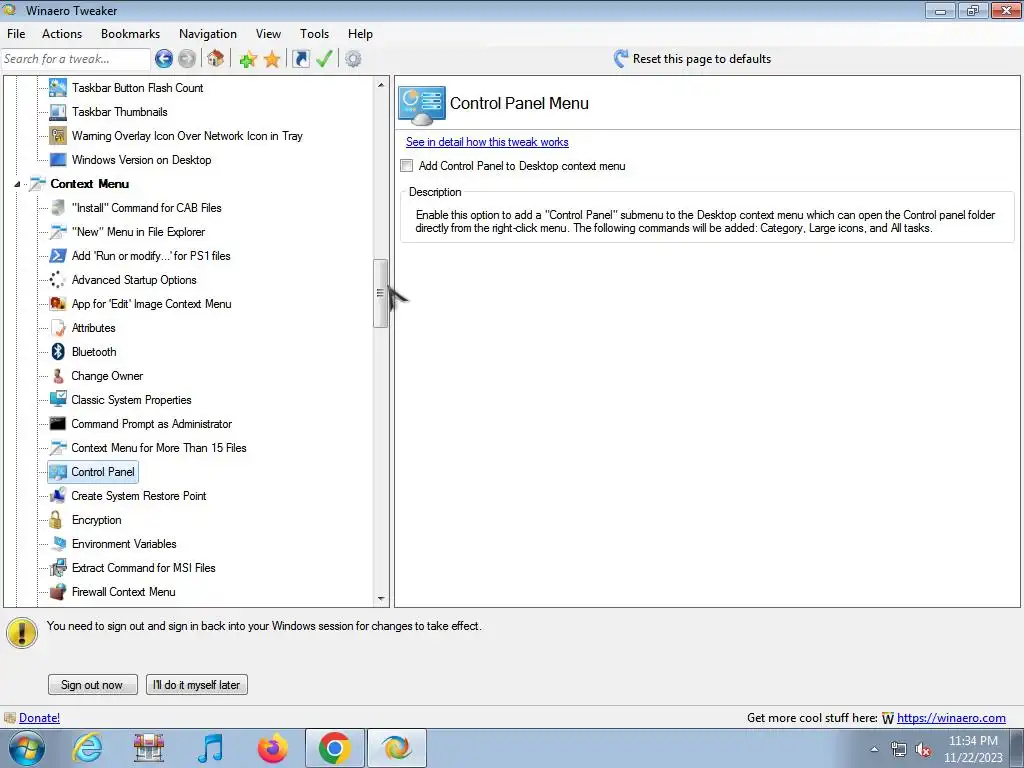Open the Bookmarks menu

[x=131, y=34]
